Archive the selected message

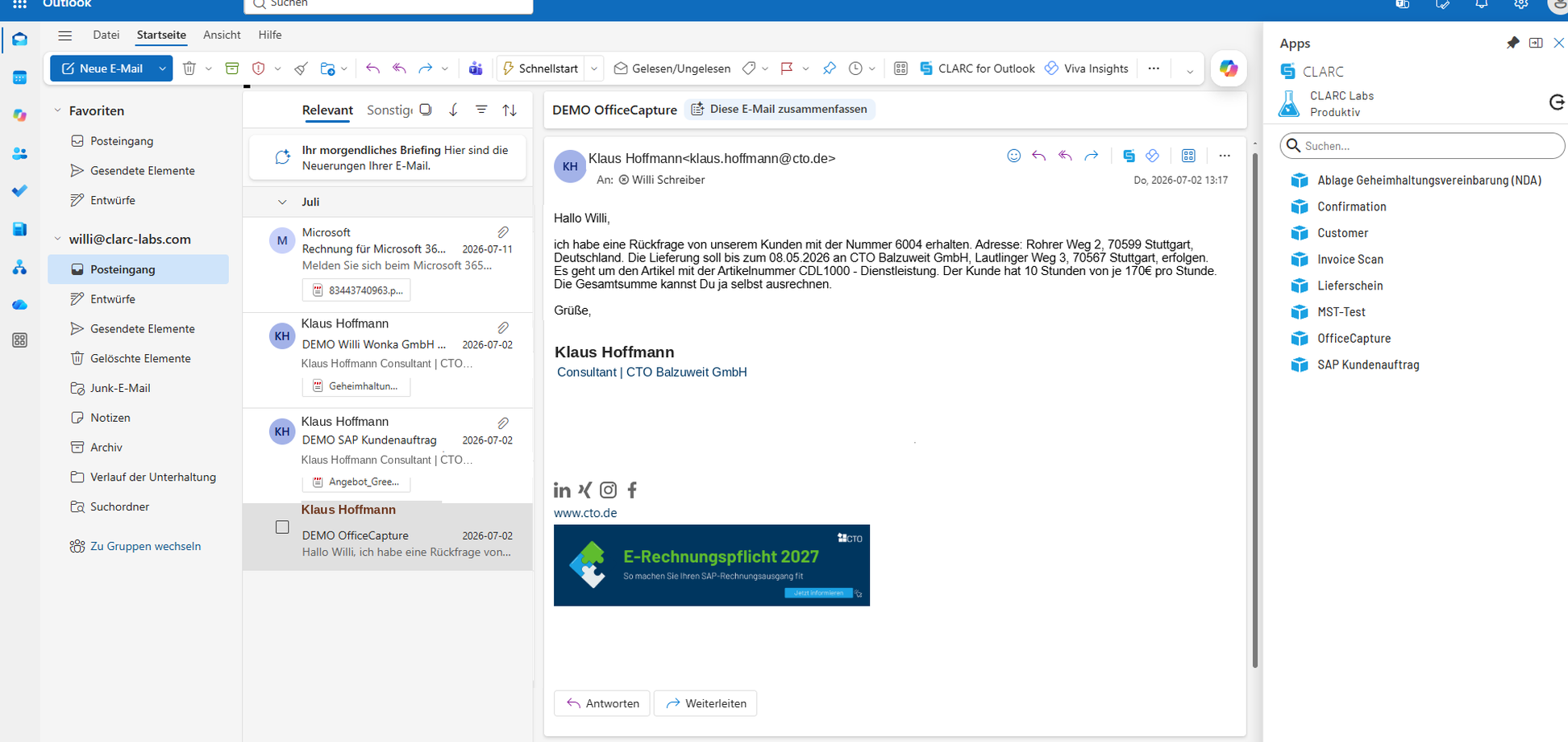(232, 69)
